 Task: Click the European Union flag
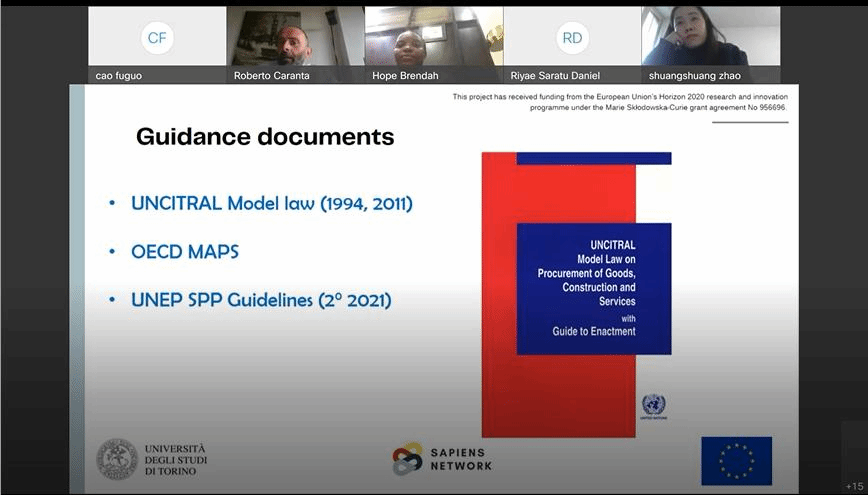736,460
